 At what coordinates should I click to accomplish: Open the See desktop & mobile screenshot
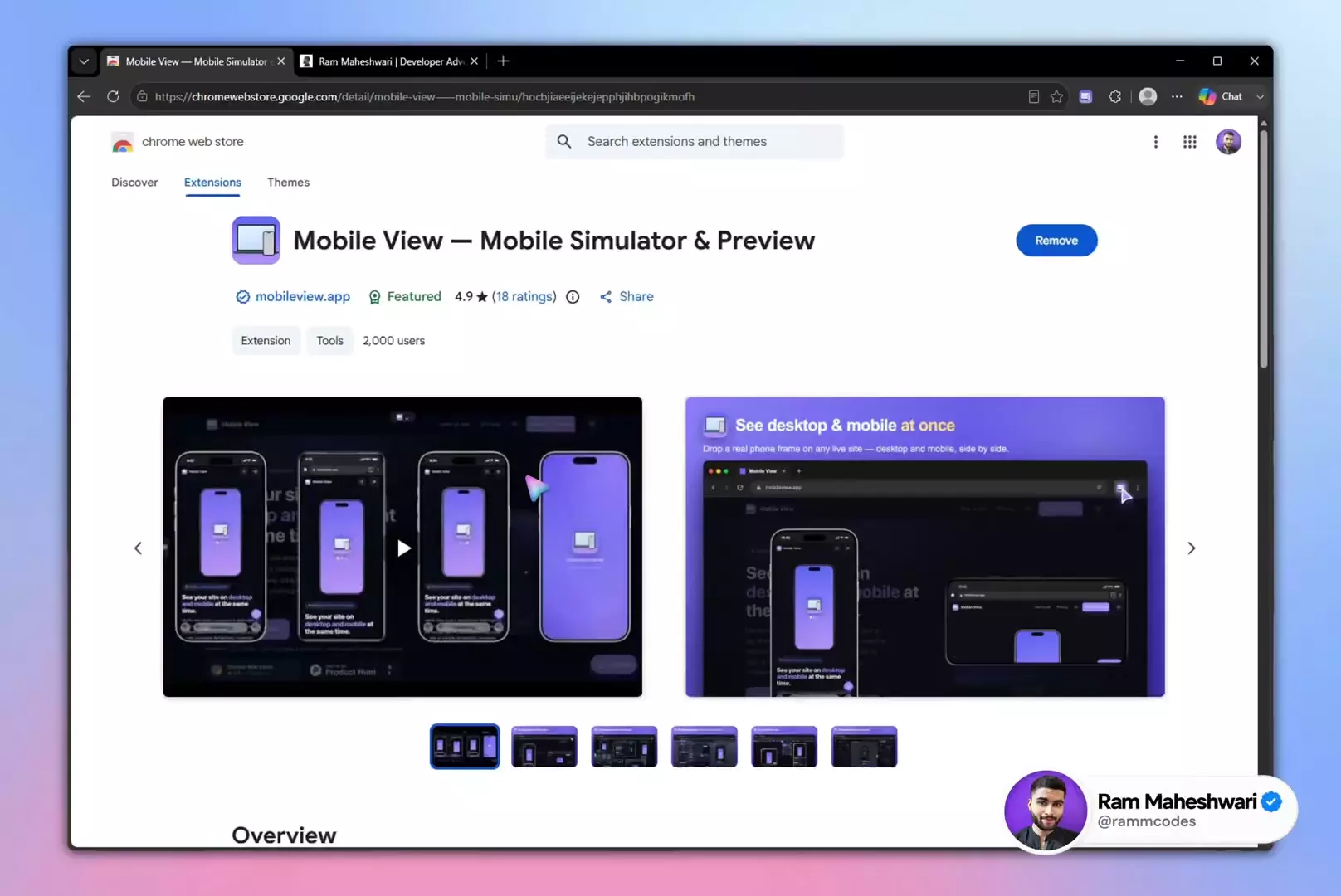(924, 547)
